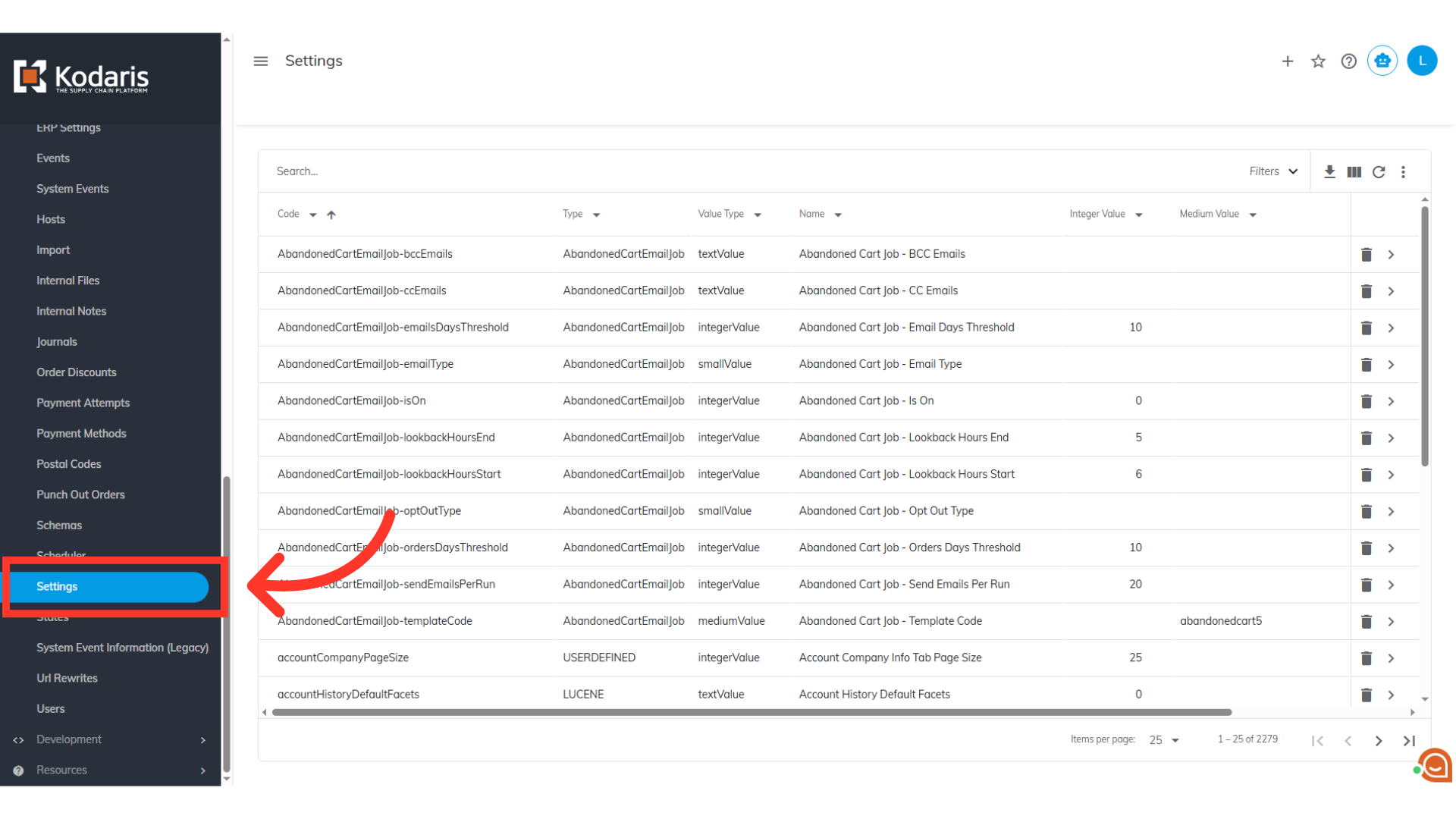Click the download export icon
The width and height of the screenshot is (1456, 819).
click(1329, 172)
